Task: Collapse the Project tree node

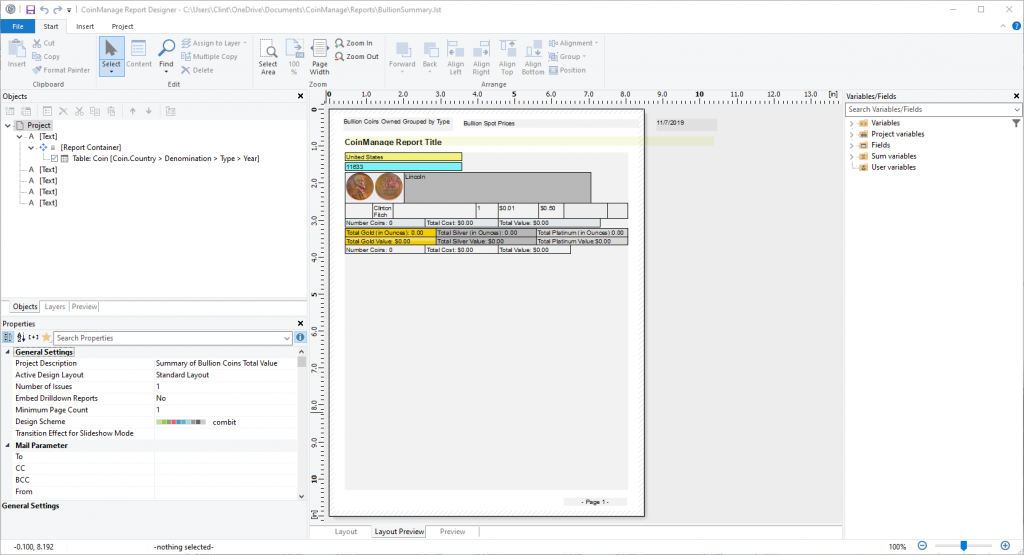Action: click(8, 125)
